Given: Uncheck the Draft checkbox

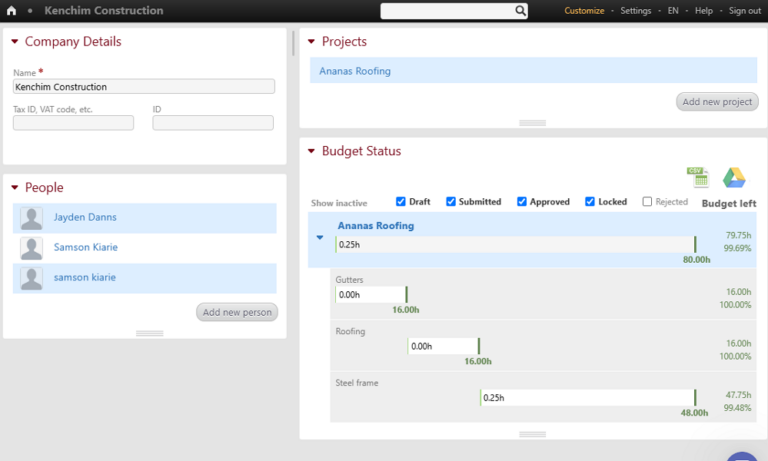Looking at the screenshot, I should [x=401, y=202].
